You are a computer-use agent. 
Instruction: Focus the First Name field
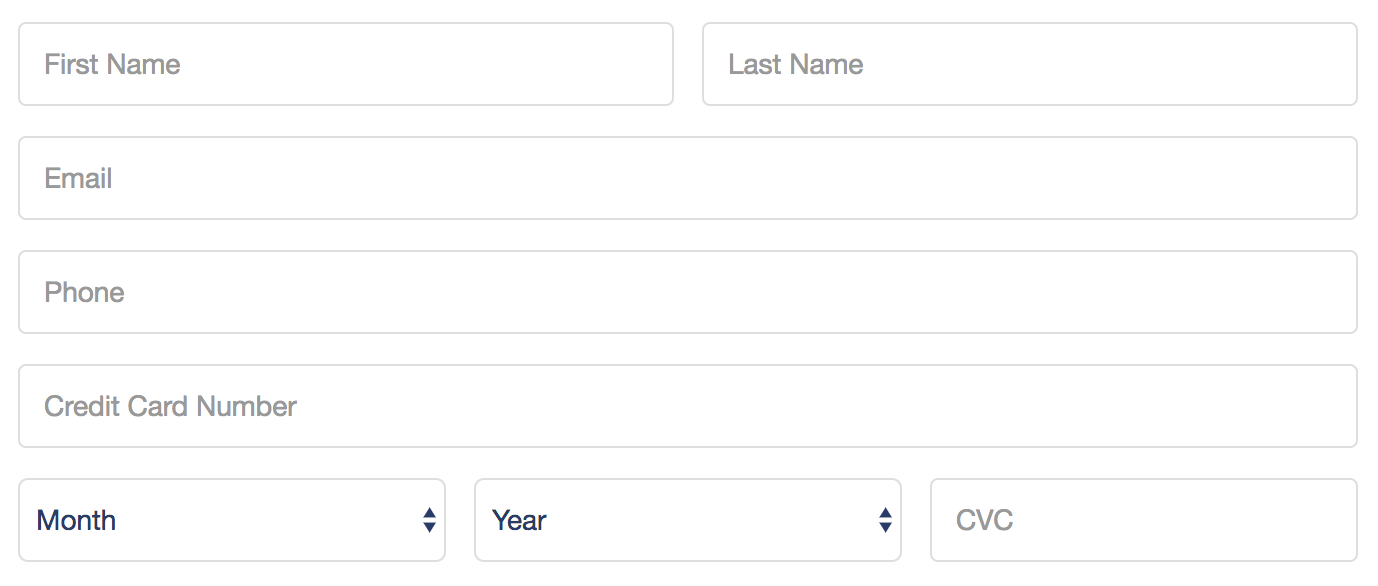[346, 64]
